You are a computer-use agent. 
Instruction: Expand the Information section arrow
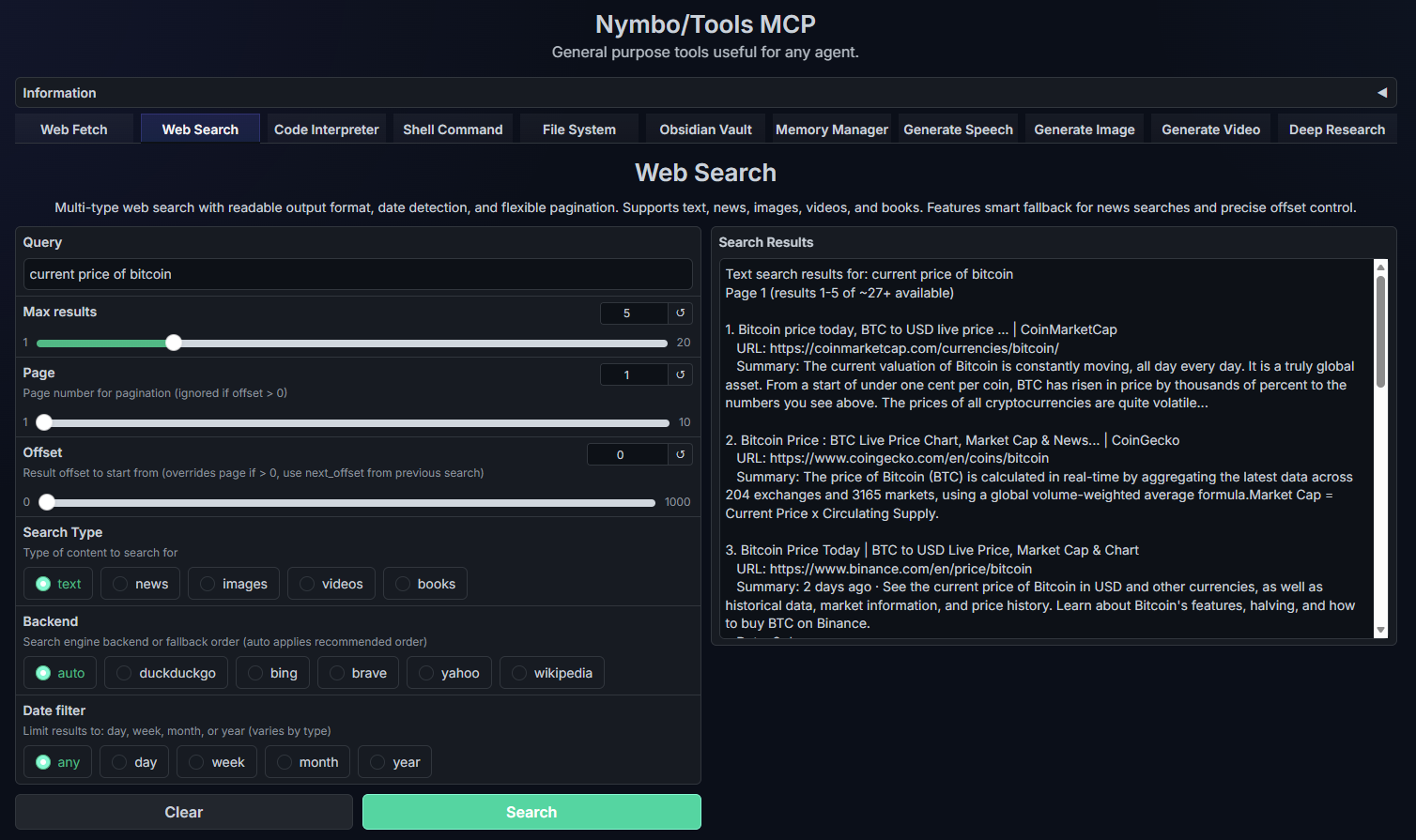[1381, 93]
